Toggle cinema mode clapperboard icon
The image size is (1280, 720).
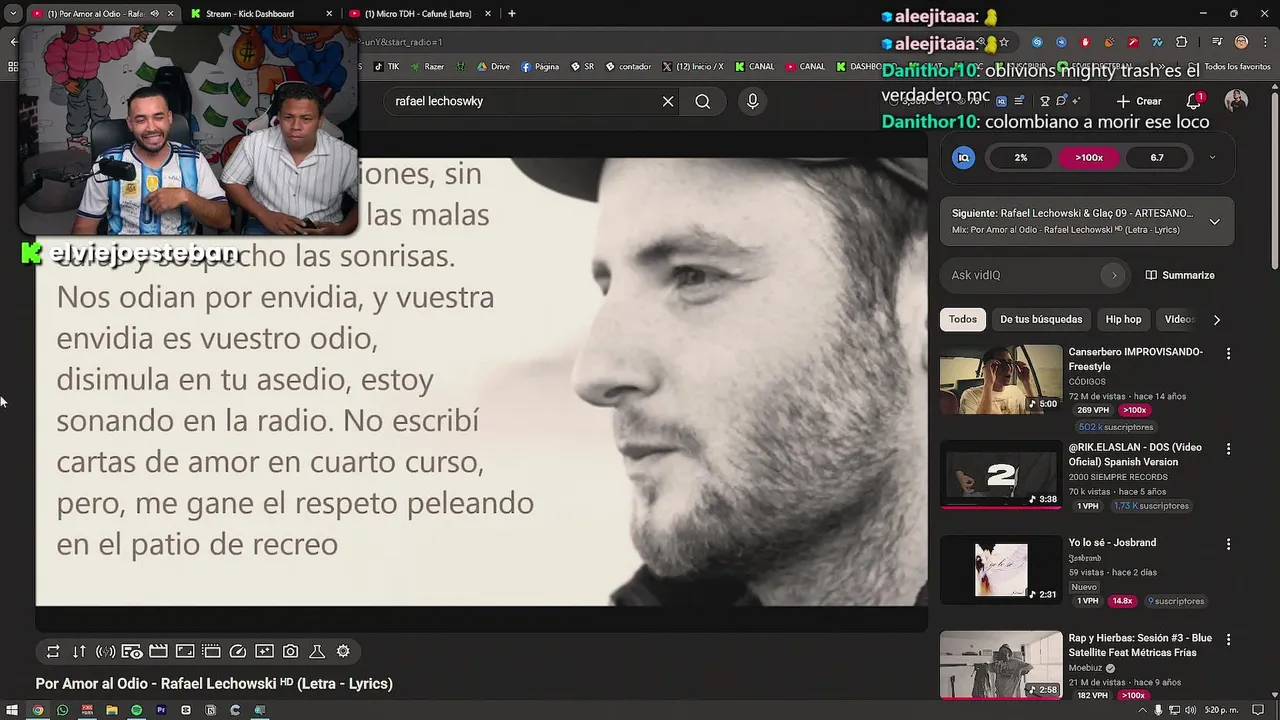(x=158, y=651)
